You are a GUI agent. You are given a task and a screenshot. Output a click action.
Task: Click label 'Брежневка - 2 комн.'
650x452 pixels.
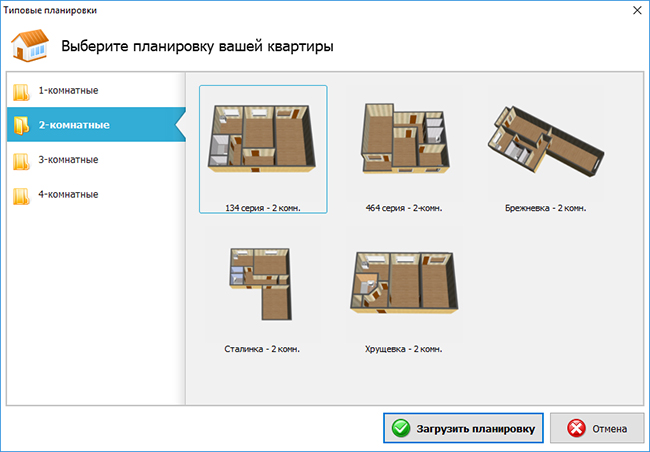coord(546,208)
